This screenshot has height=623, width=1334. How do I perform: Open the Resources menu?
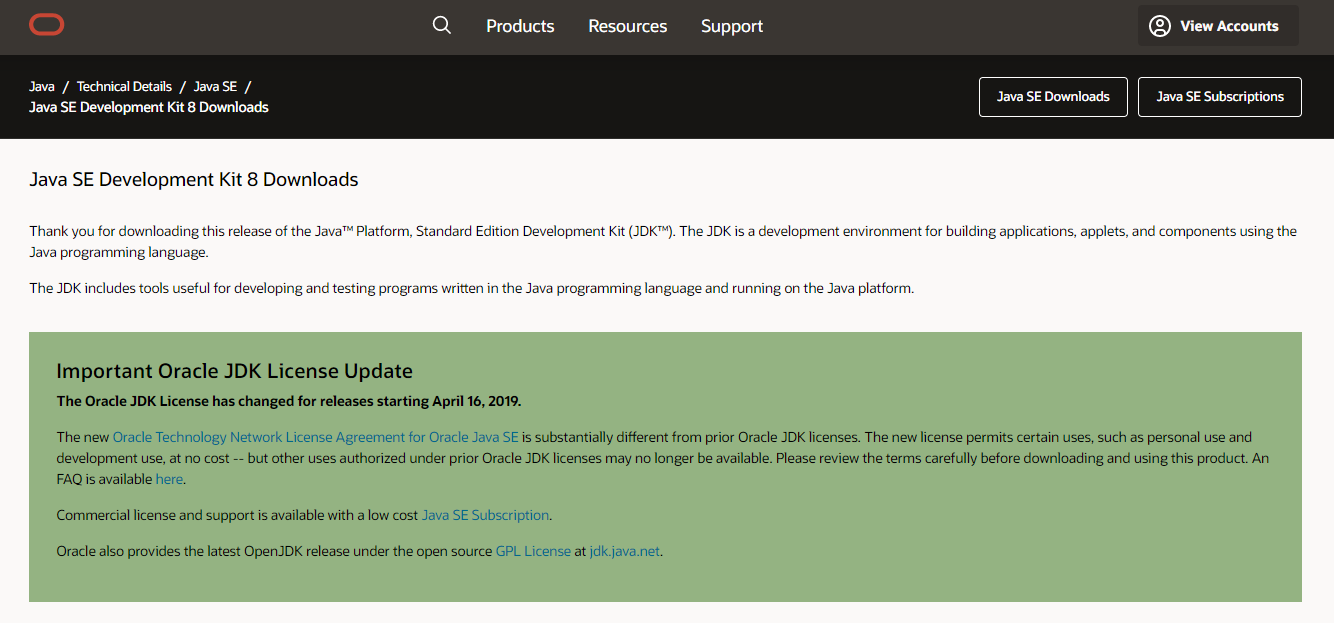[x=628, y=26]
